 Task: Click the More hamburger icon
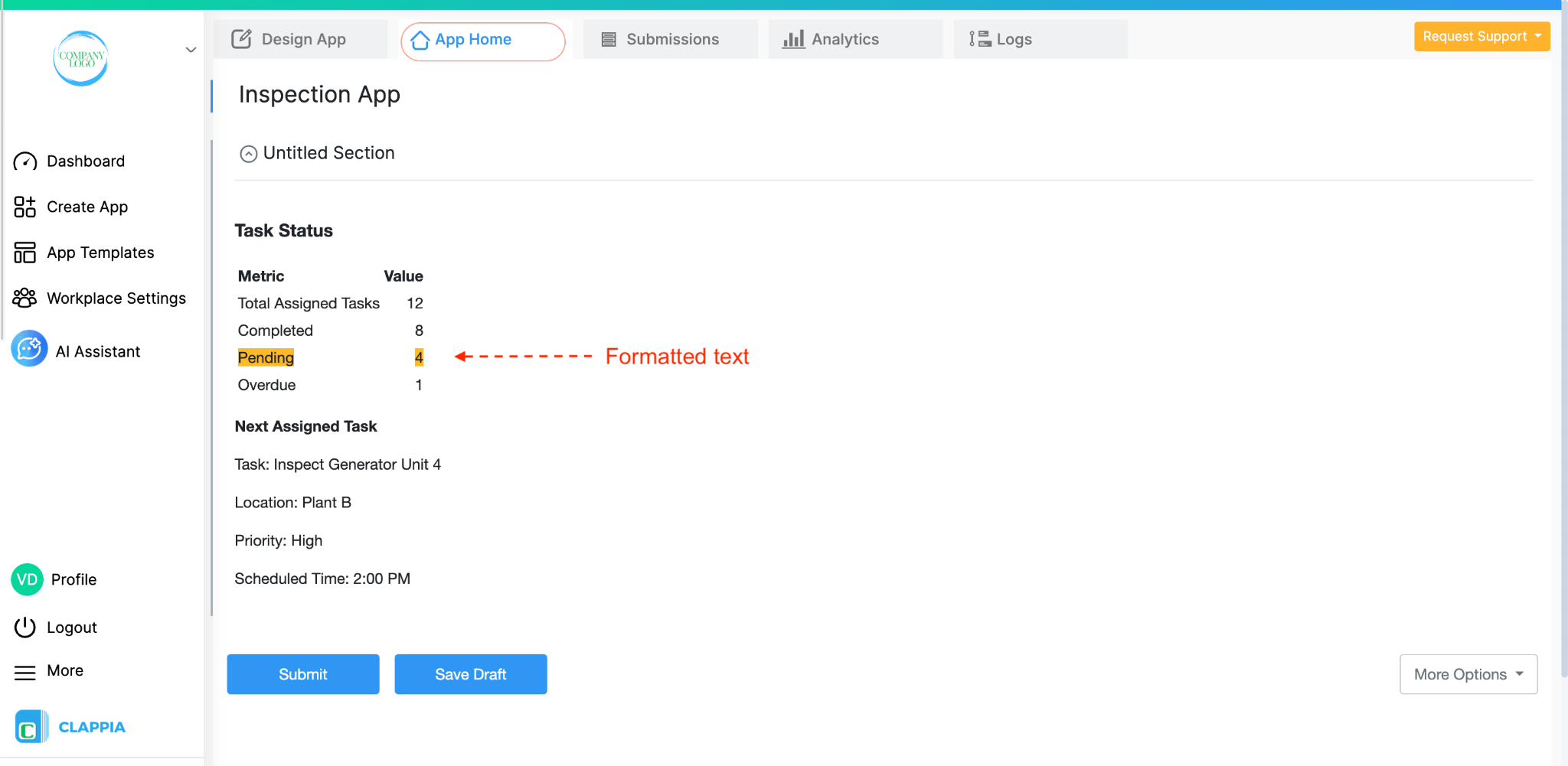click(x=24, y=672)
